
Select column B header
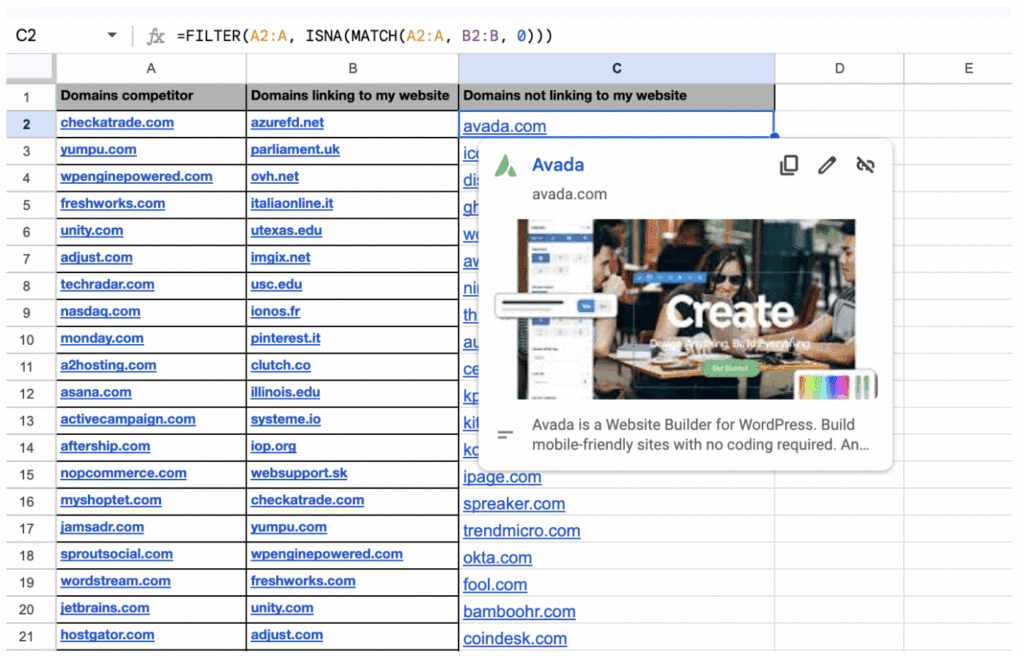pos(353,68)
